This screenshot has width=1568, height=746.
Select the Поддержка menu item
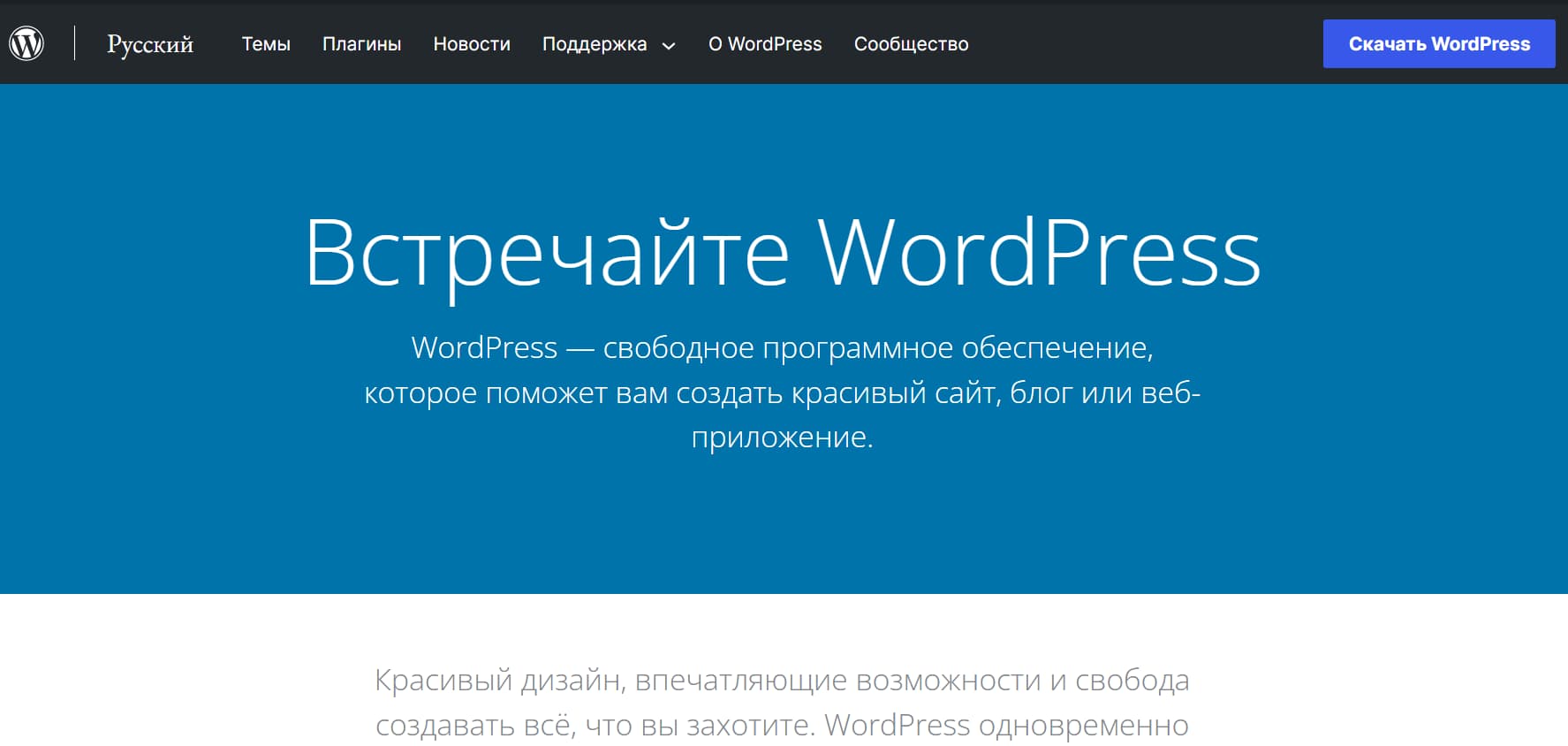tap(595, 44)
